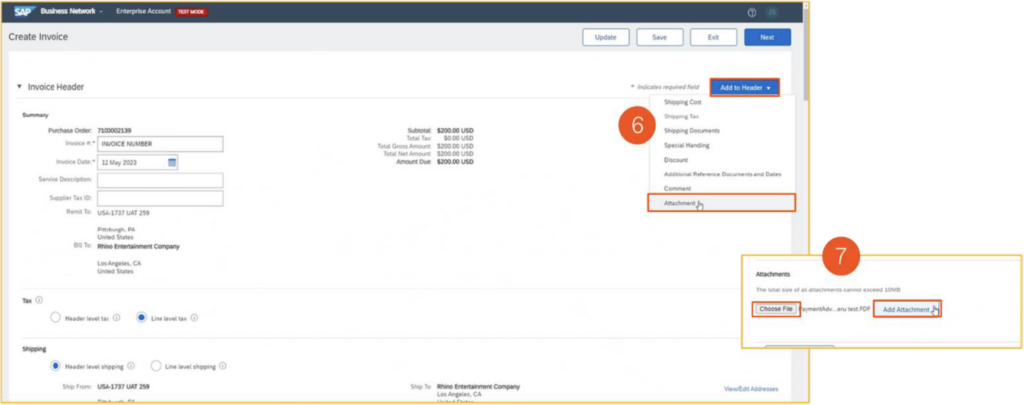Click the Save button

(x=660, y=37)
